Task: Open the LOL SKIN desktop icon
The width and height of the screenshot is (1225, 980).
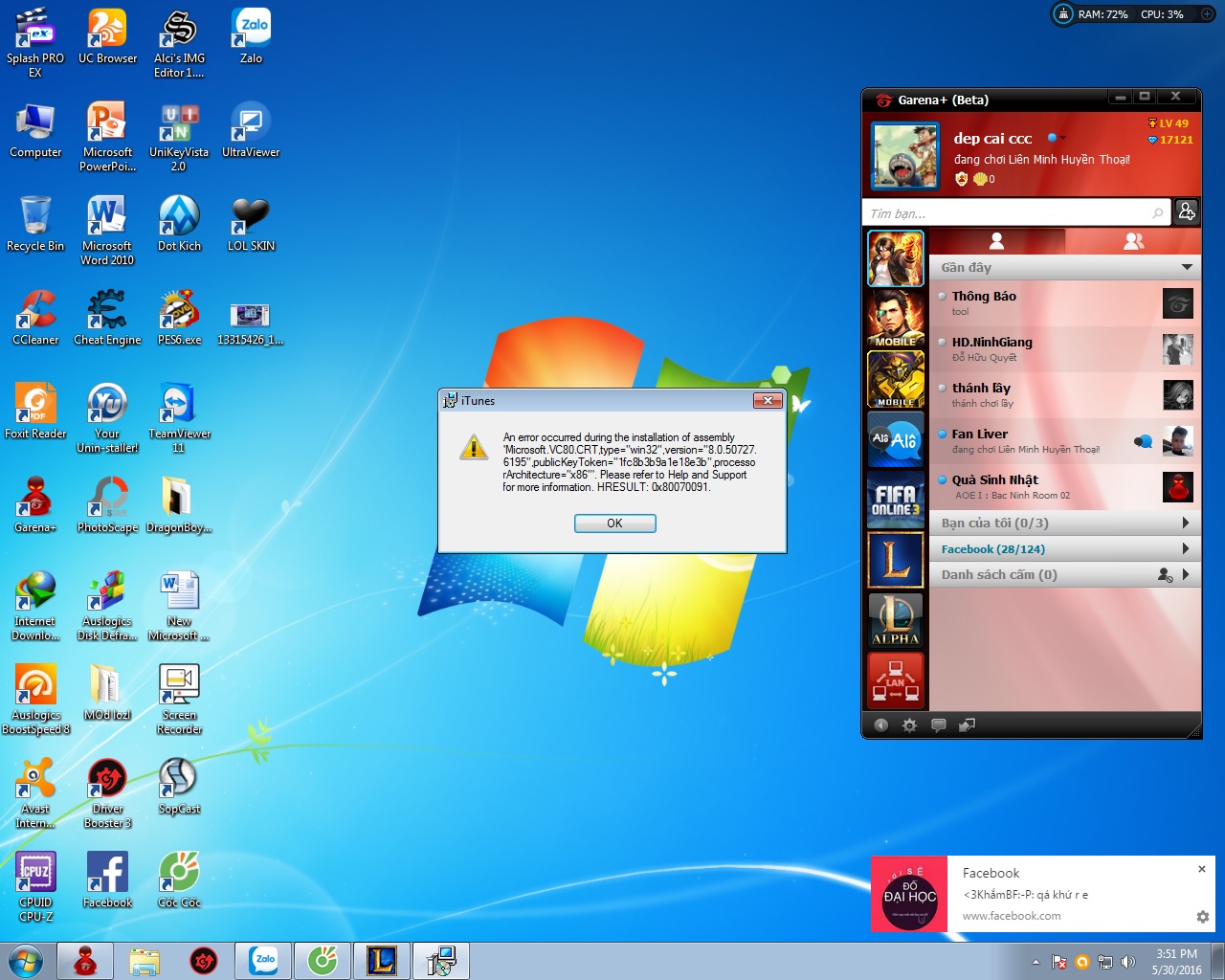Action: (x=251, y=225)
